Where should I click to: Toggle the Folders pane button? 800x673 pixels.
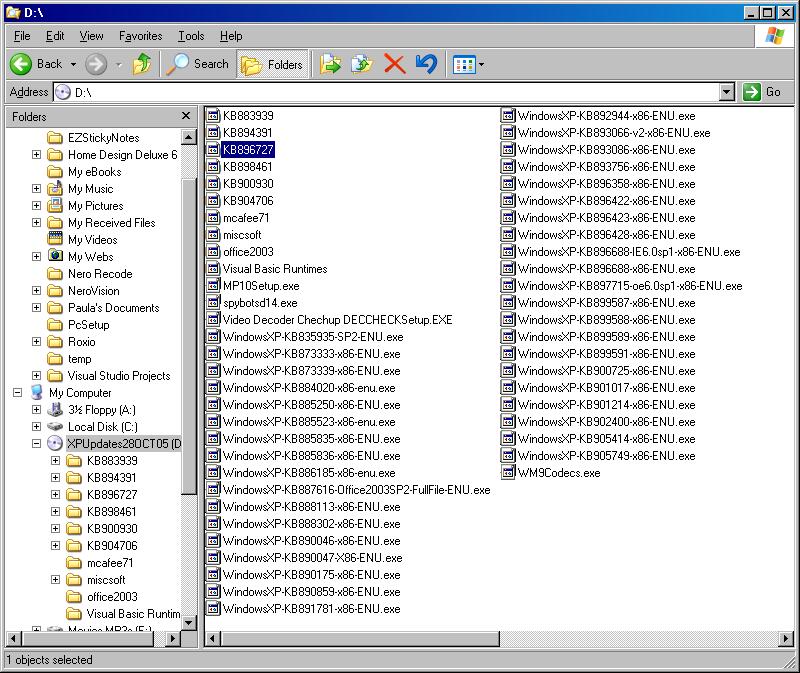tap(272, 64)
